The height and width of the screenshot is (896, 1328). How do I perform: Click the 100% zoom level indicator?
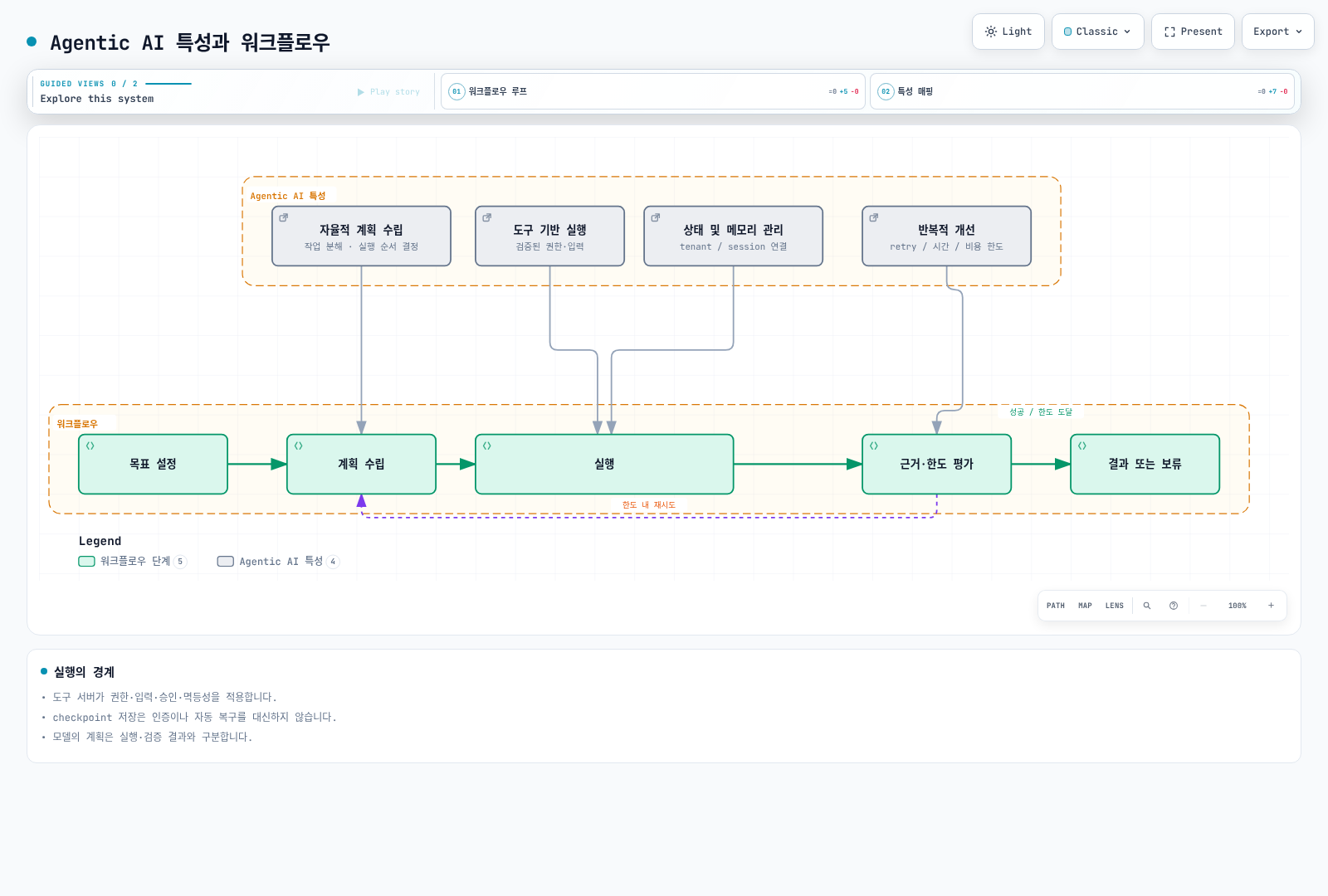point(1238,606)
